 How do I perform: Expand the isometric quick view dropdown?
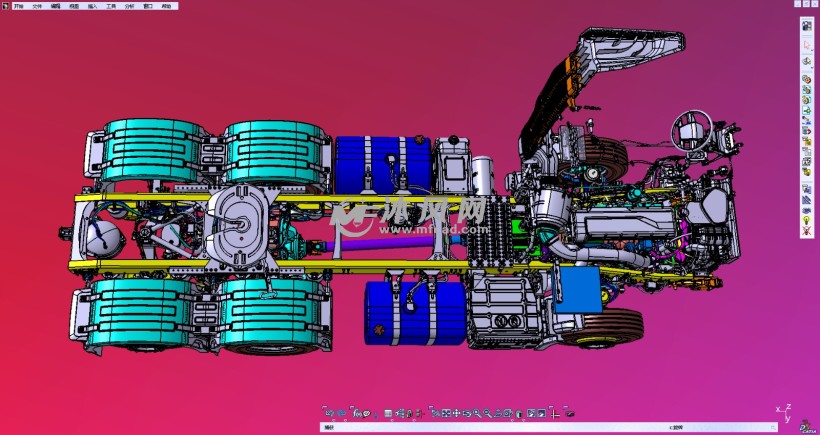[x=508, y=413]
